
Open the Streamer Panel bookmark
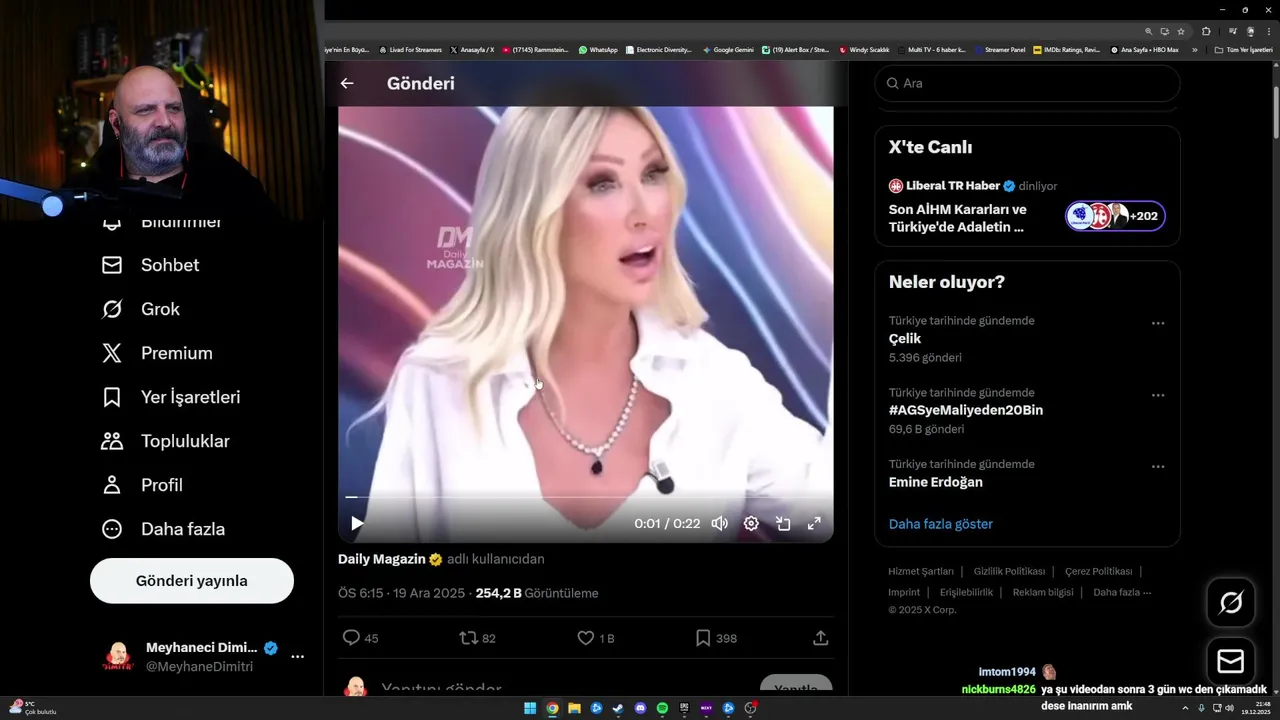(x=999, y=49)
